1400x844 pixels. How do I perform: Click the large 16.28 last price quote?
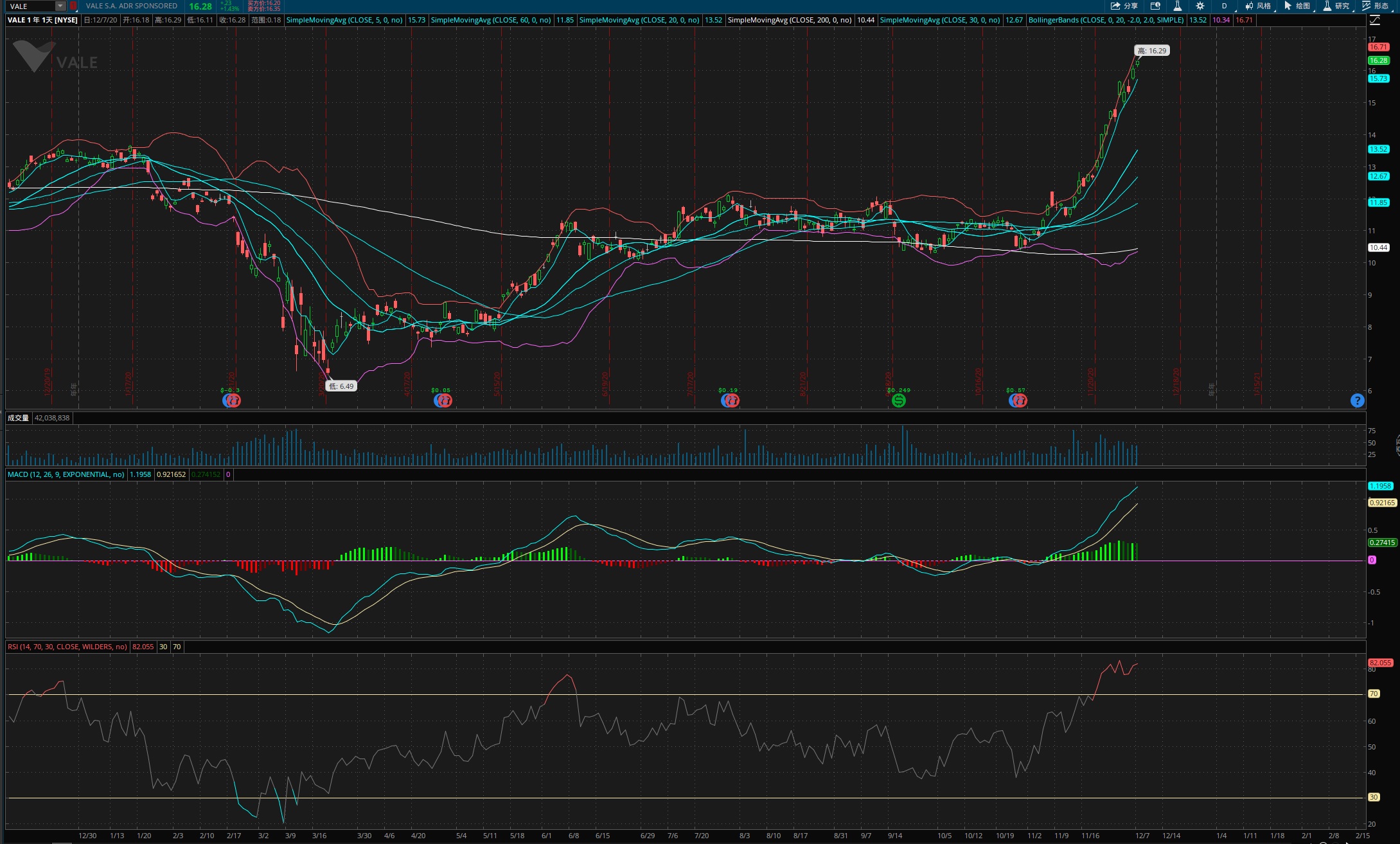(200, 6)
